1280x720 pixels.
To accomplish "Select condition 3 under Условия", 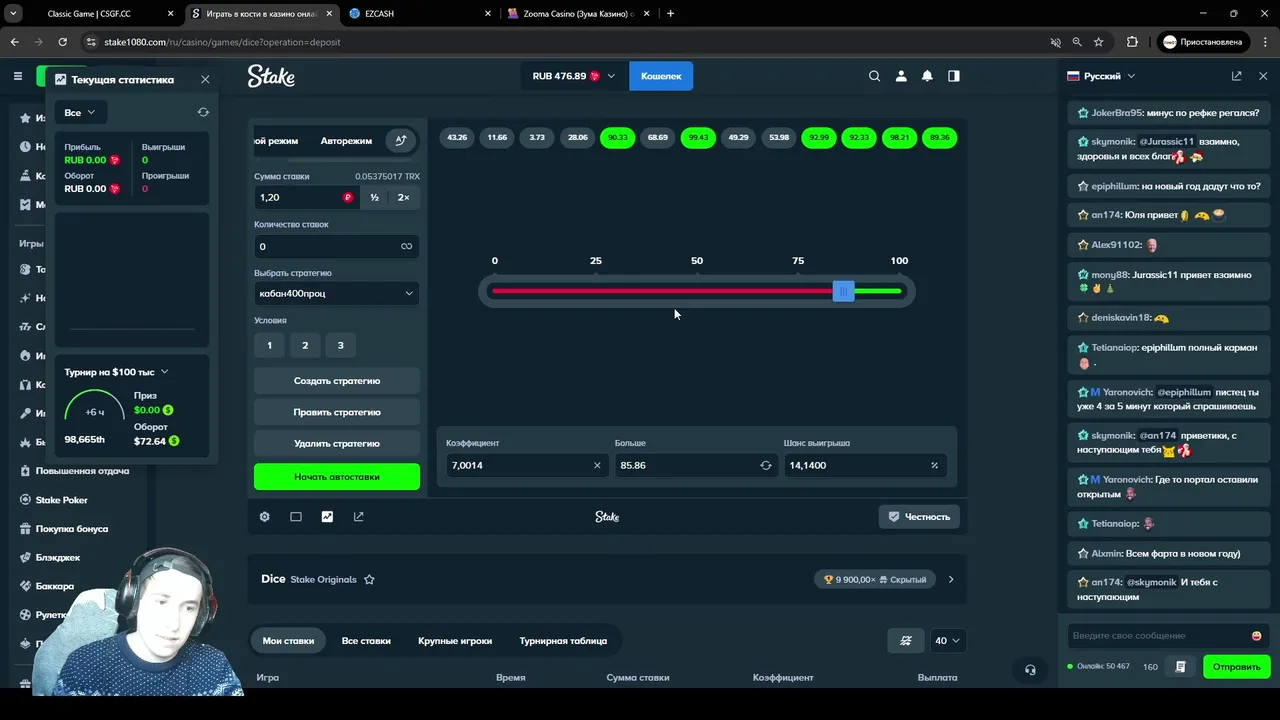I will 340,345.
